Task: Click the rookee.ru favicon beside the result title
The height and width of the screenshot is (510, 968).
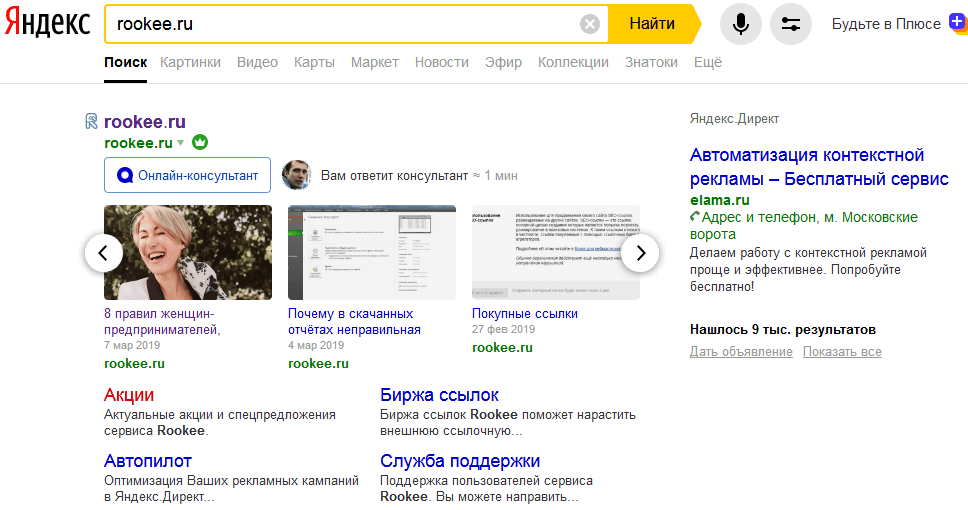Action: (91, 121)
